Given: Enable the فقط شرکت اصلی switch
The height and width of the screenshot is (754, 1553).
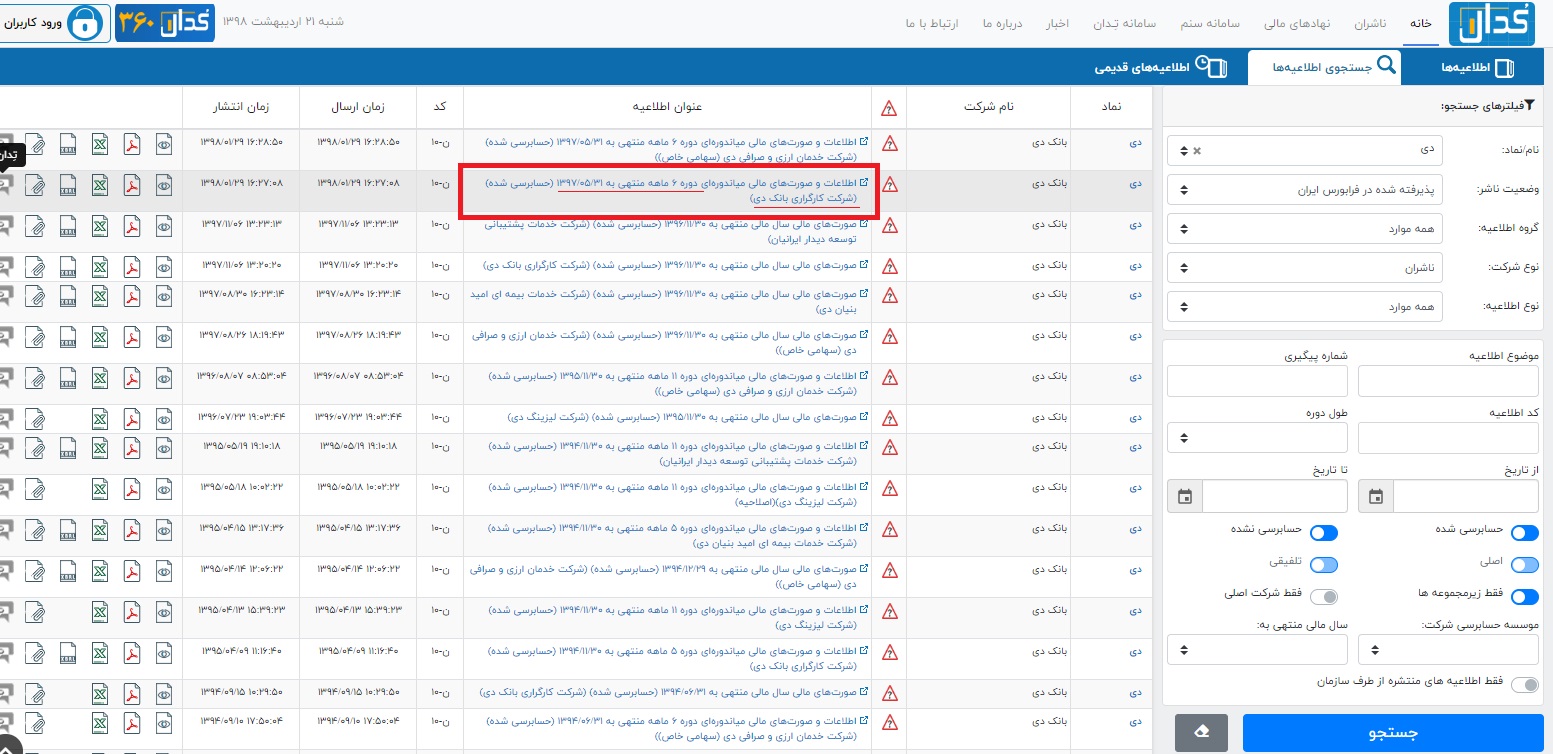Looking at the screenshot, I should (x=1323, y=597).
